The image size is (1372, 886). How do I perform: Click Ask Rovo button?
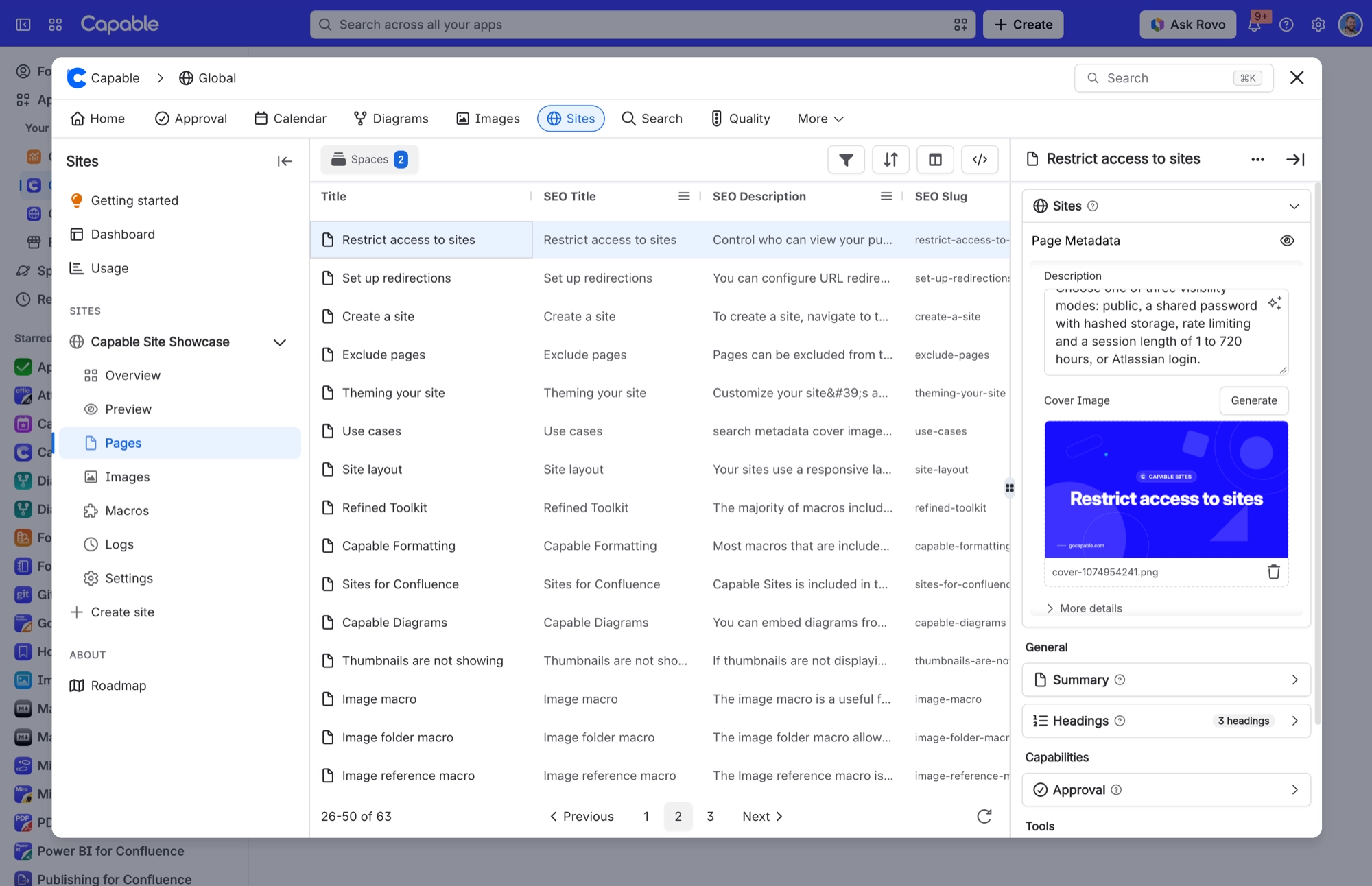pos(1188,25)
